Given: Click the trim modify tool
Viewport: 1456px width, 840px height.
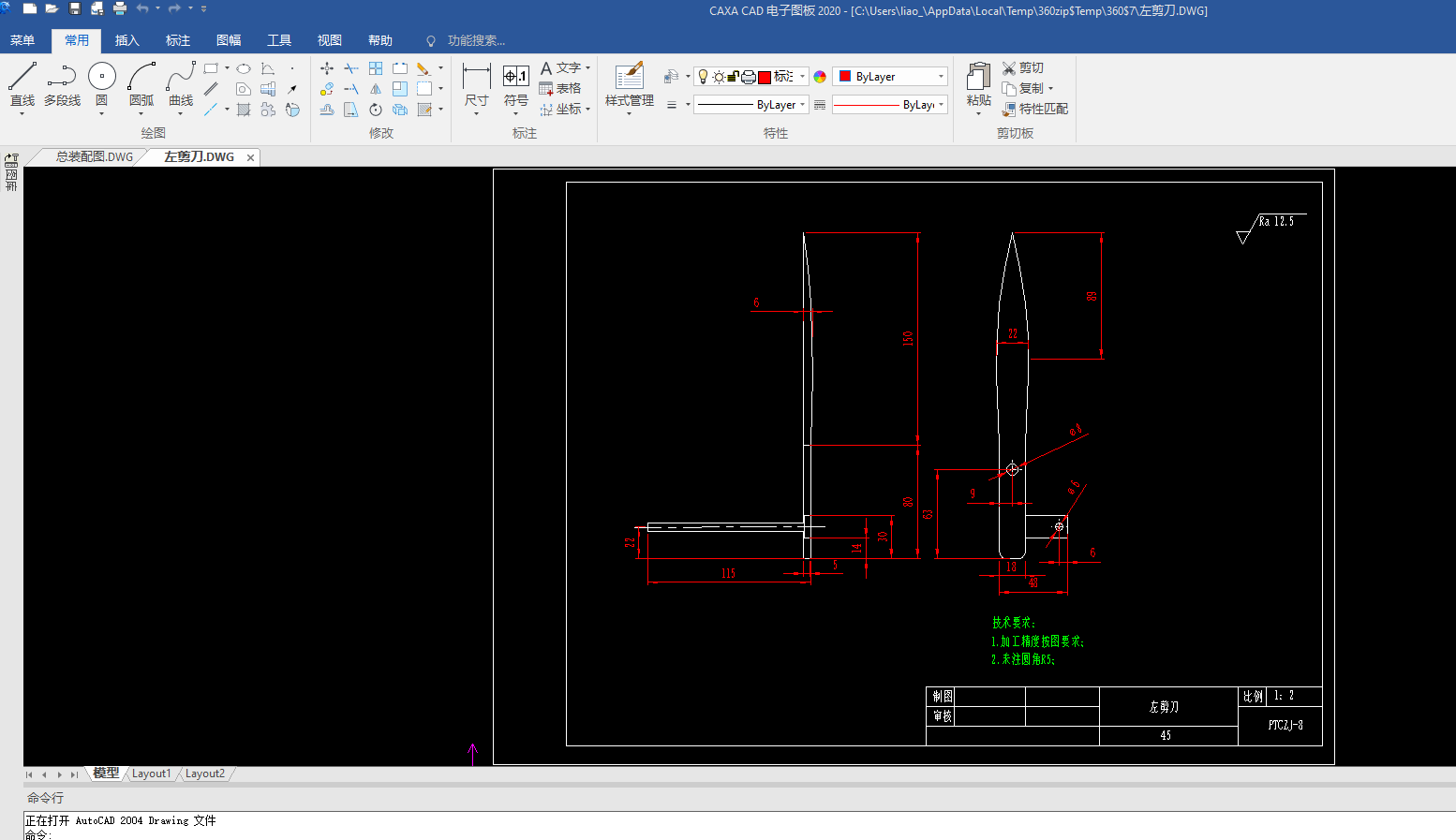Looking at the screenshot, I should tap(351, 68).
